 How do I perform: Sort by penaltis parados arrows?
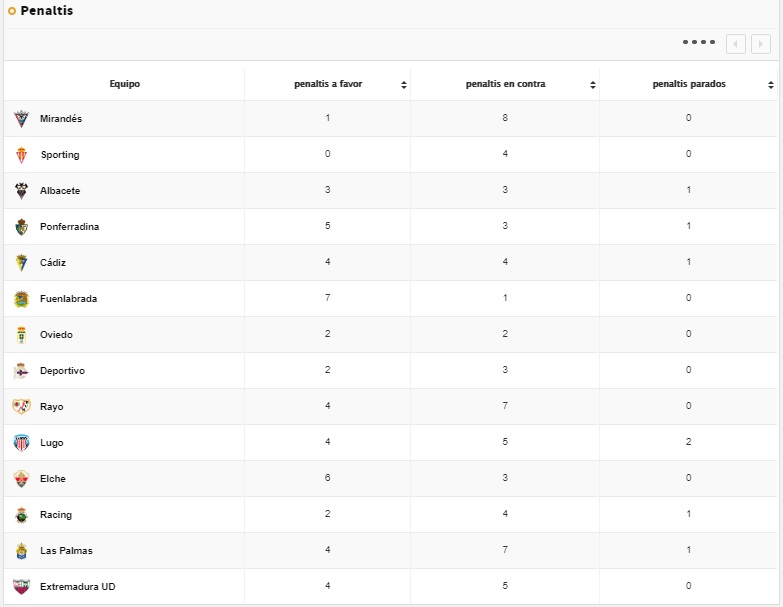tap(771, 85)
